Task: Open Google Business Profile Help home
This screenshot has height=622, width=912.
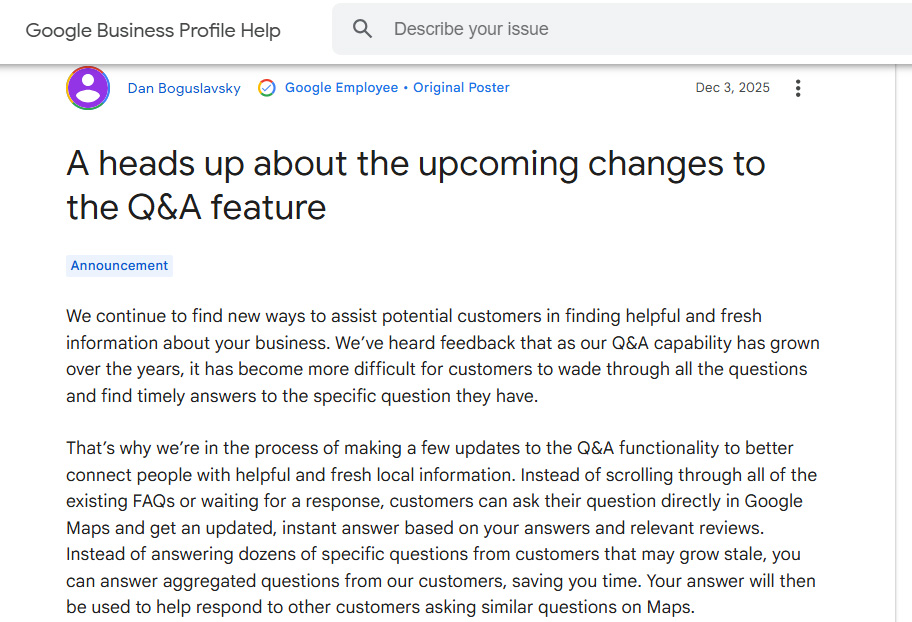Action: 153,30
